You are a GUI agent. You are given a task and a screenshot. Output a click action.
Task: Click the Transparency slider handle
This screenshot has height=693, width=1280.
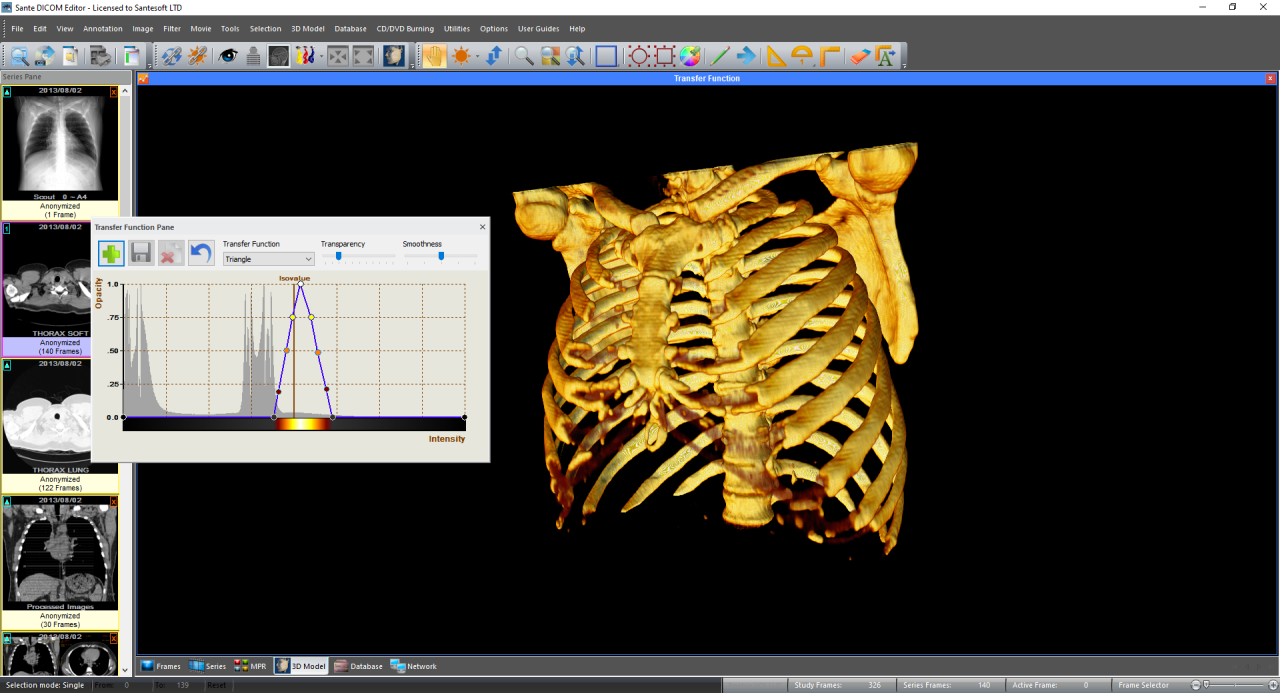point(339,256)
